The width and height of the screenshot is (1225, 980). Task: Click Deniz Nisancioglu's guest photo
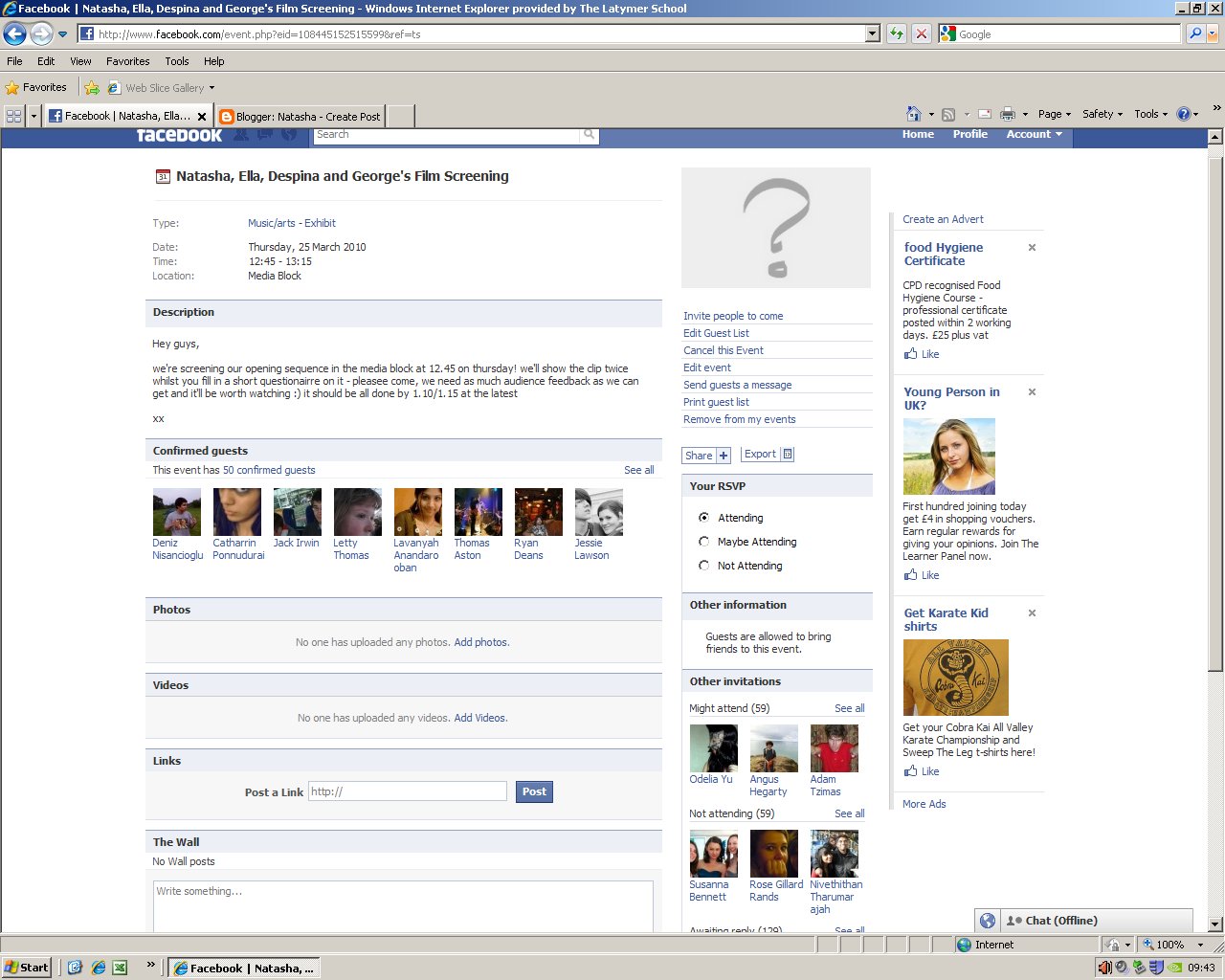click(177, 512)
